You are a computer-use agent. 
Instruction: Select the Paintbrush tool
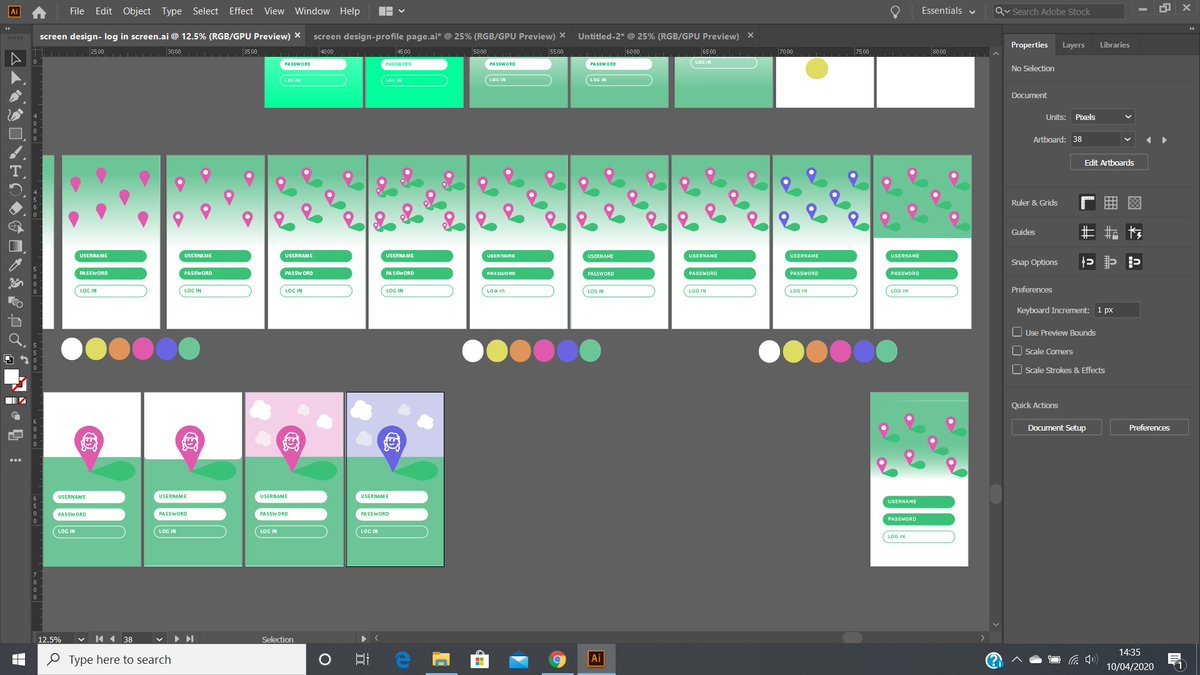point(16,153)
